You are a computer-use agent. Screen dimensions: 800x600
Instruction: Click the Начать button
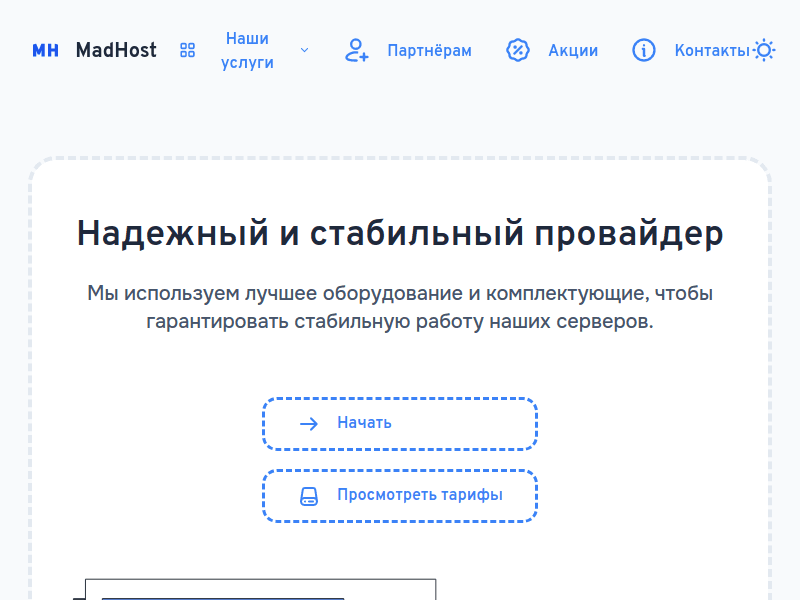pos(400,422)
